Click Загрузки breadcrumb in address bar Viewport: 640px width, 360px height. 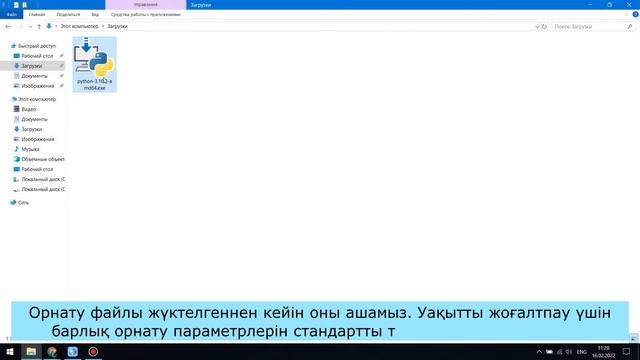[x=118, y=26]
